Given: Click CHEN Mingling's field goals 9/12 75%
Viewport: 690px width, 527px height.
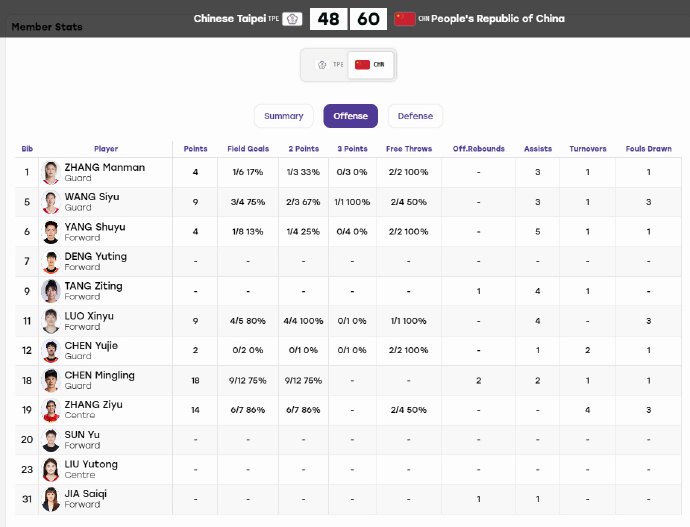Looking at the screenshot, I should [x=248, y=381].
